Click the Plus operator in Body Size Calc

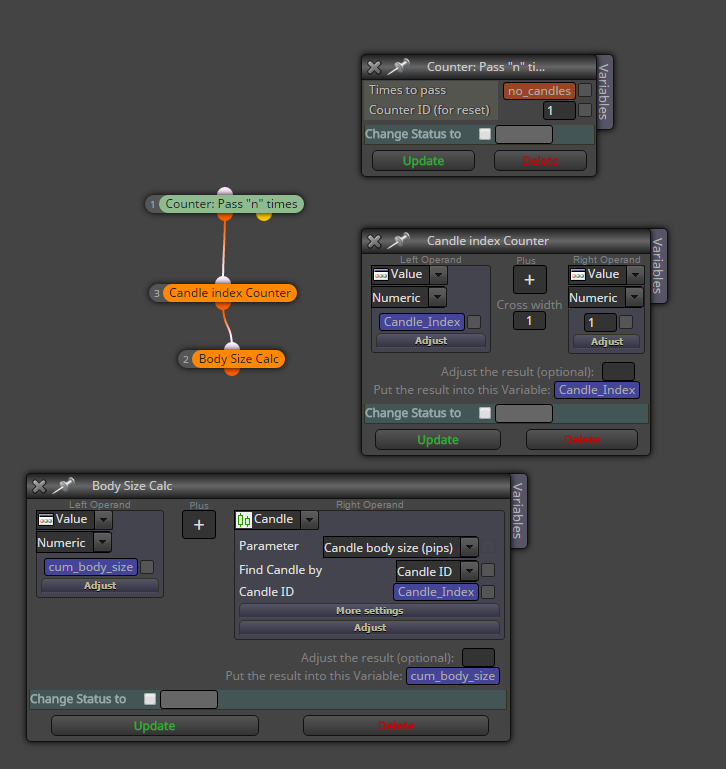pyautogui.click(x=199, y=525)
